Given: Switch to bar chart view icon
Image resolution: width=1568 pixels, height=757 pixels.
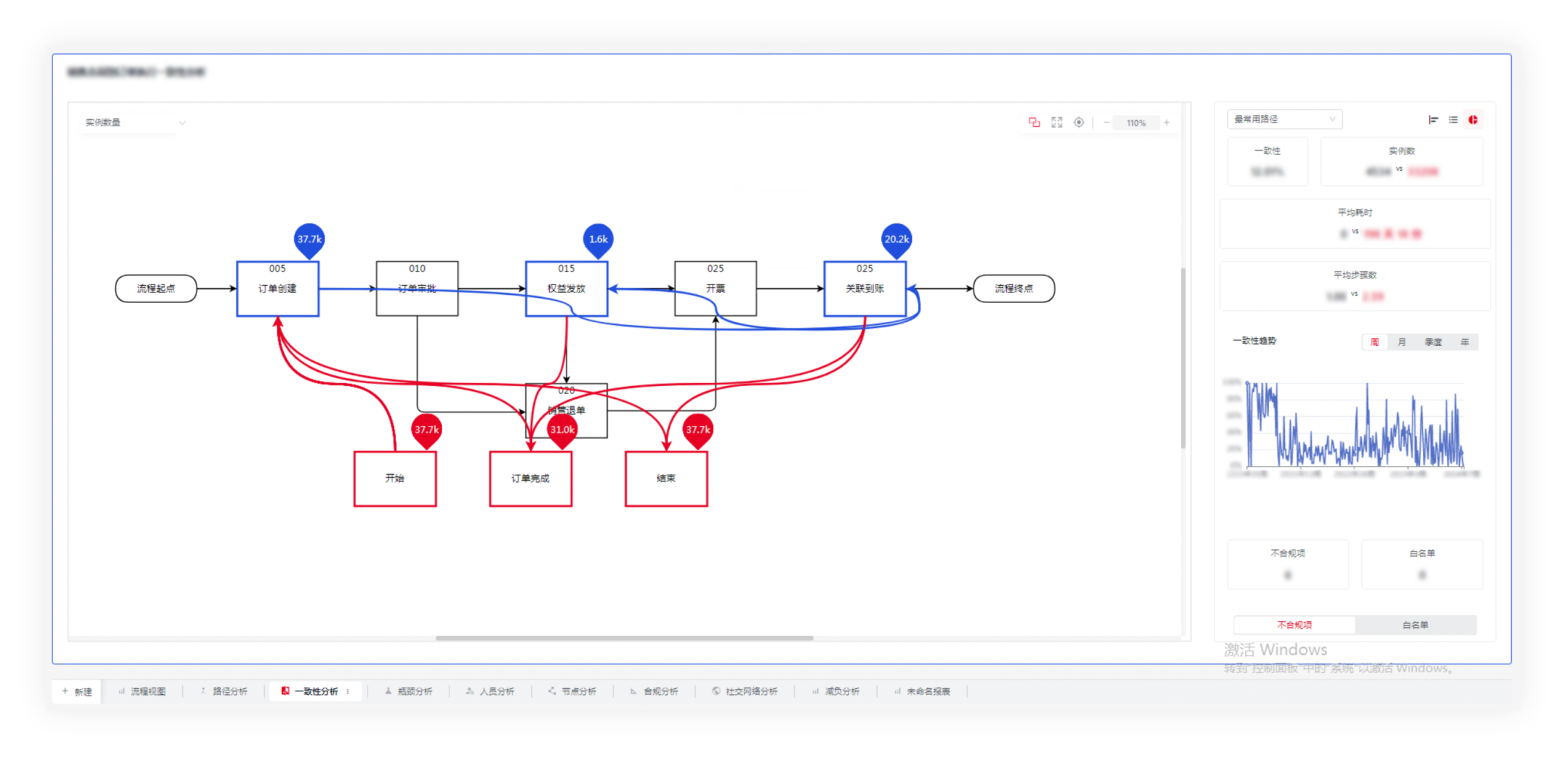Looking at the screenshot, I should (x=1433, y=120).
